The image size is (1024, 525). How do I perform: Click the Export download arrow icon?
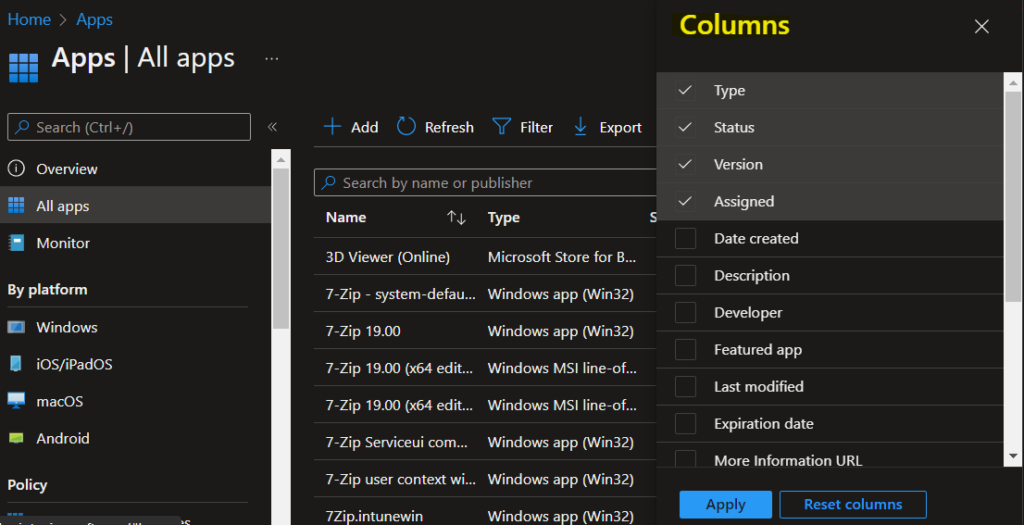[x=580, y=127]
